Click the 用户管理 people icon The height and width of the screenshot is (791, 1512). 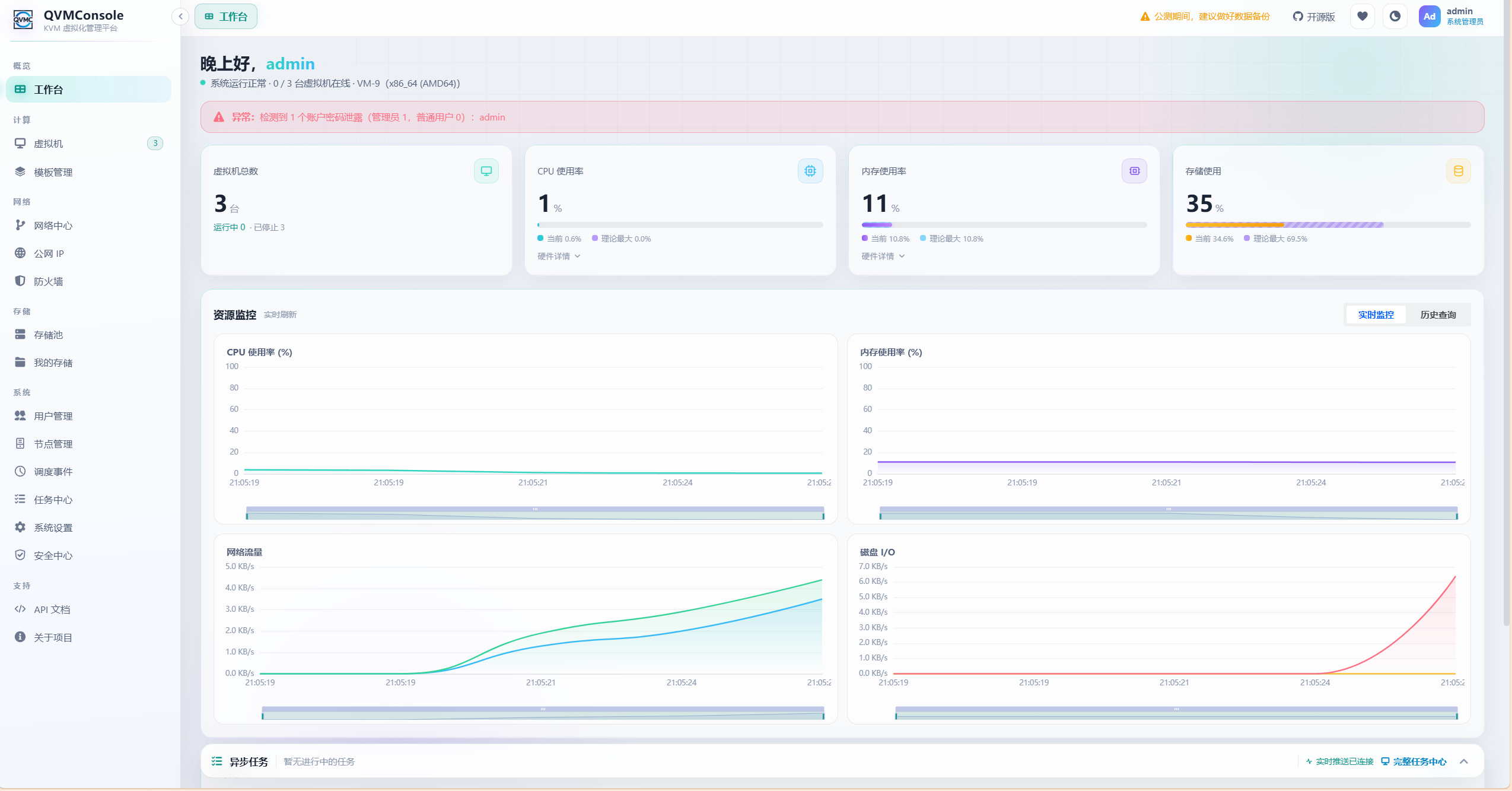(20, 416)
